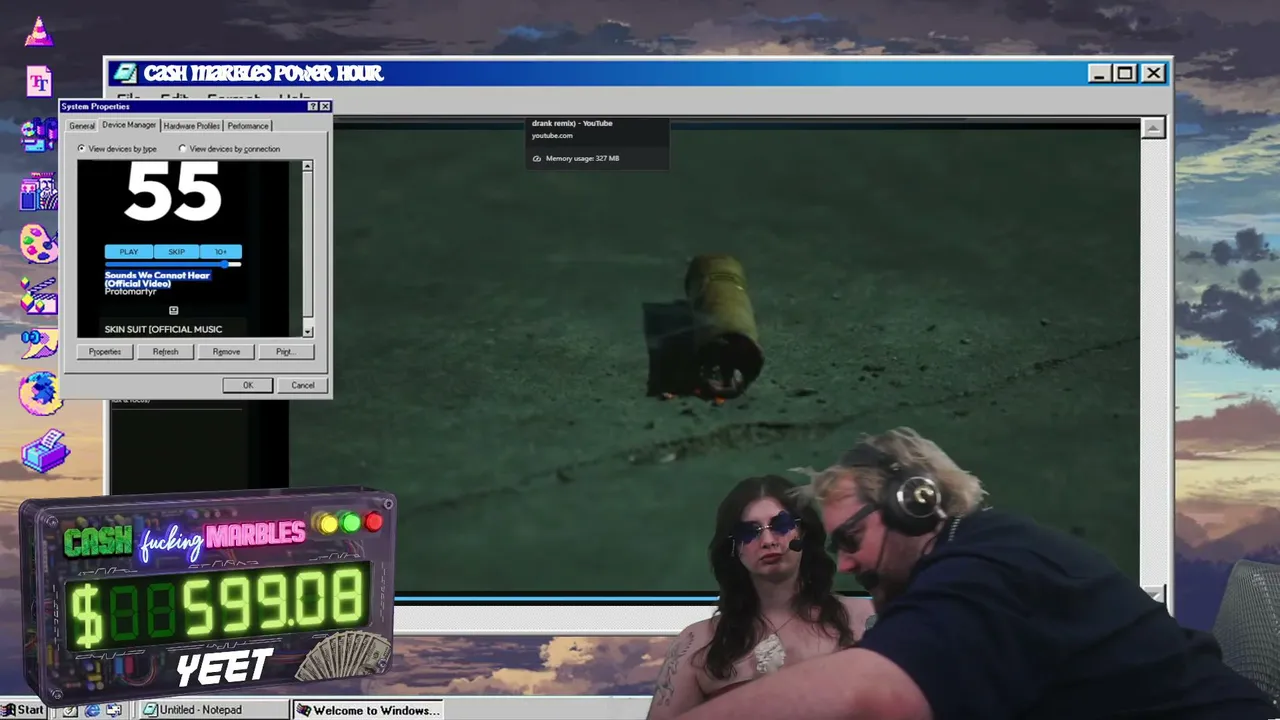Click the Print... button
Image resolution: width=1280 pixels, height=720 pixels.
[x=285, y=352]
